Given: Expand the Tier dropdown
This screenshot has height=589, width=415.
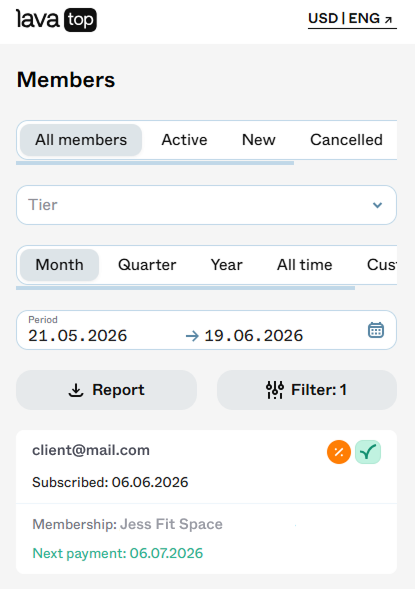Looking at the screenshot, I should [x=206, y=205].
